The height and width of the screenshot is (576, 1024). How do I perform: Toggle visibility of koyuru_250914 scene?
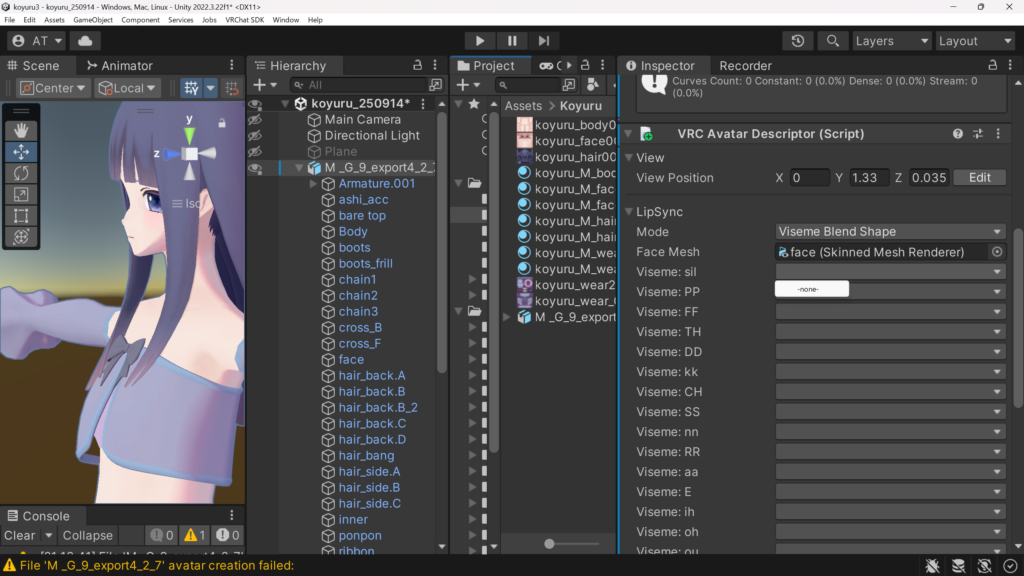[255, 104]
